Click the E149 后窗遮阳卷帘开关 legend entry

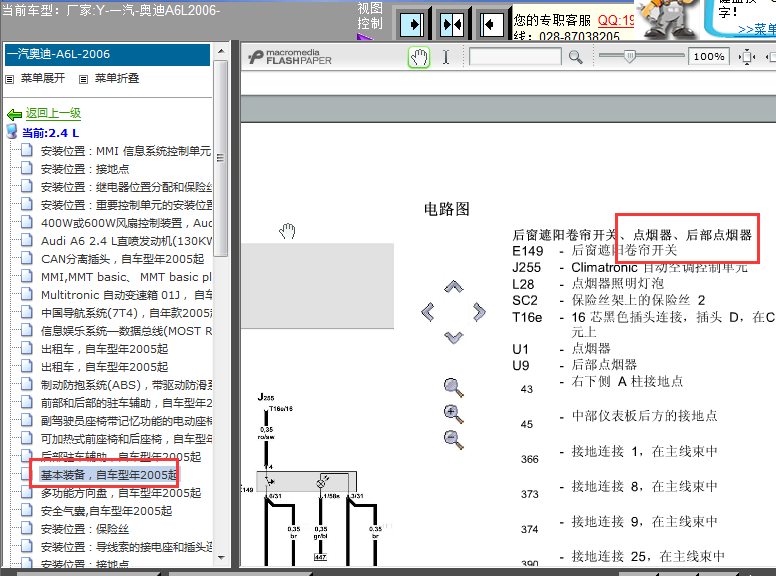point(594,250)
